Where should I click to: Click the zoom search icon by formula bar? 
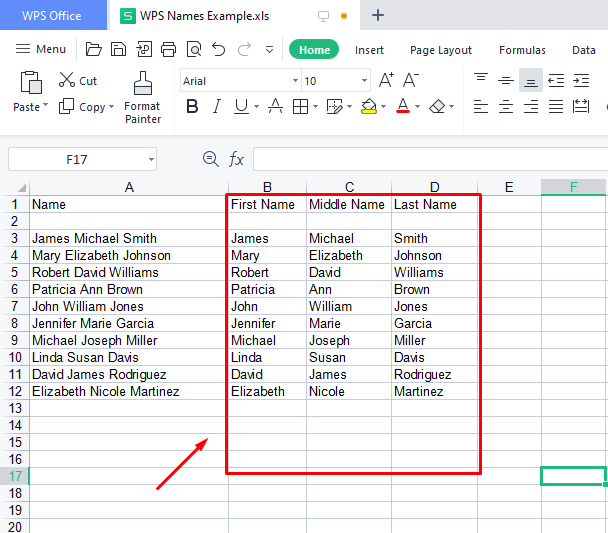pos(211,159)
